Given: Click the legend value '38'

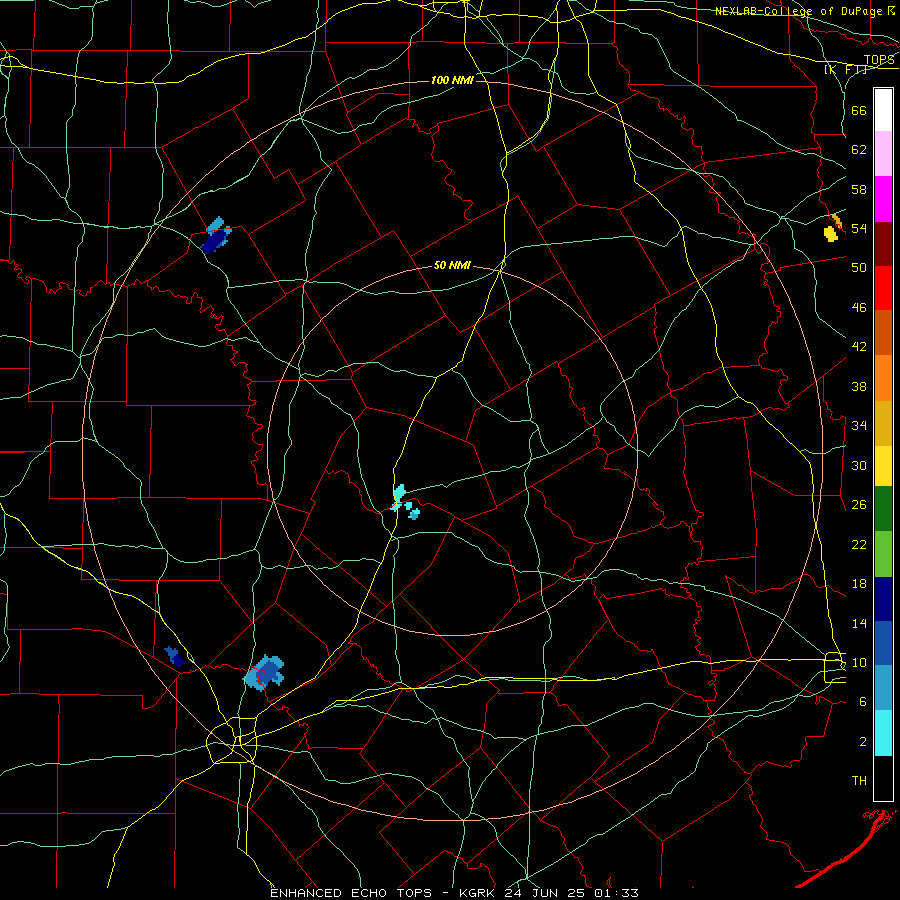Looking at the screenshot, I should click(859, 386).
